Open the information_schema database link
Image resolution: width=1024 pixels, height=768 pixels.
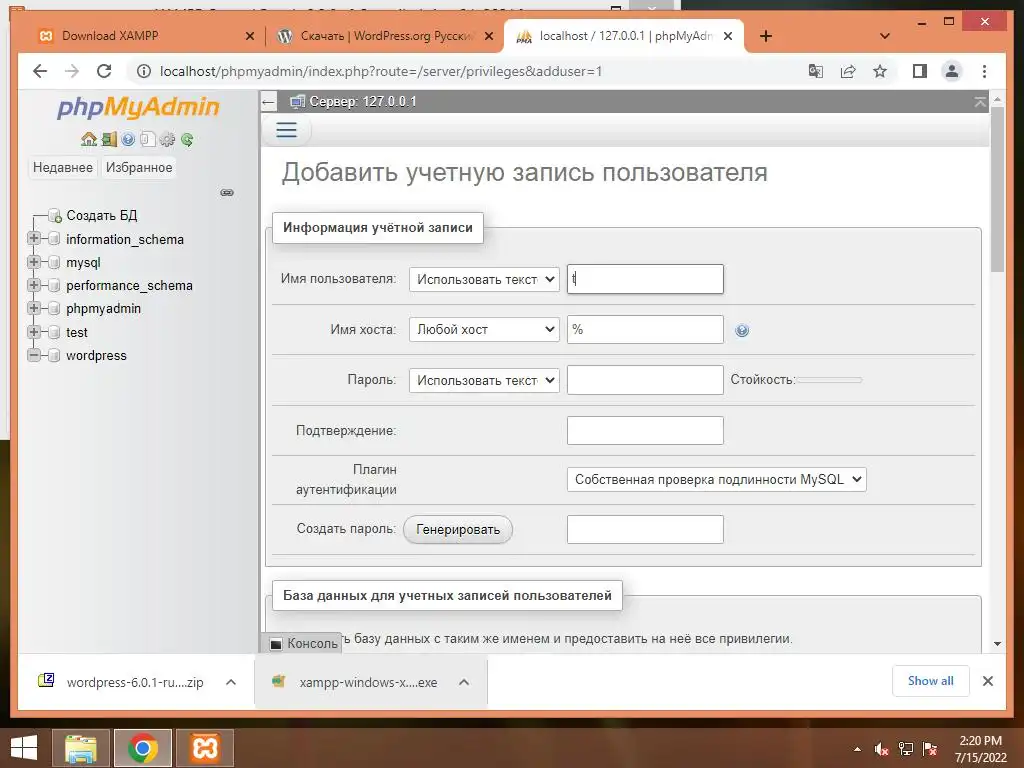coord(125,239)
